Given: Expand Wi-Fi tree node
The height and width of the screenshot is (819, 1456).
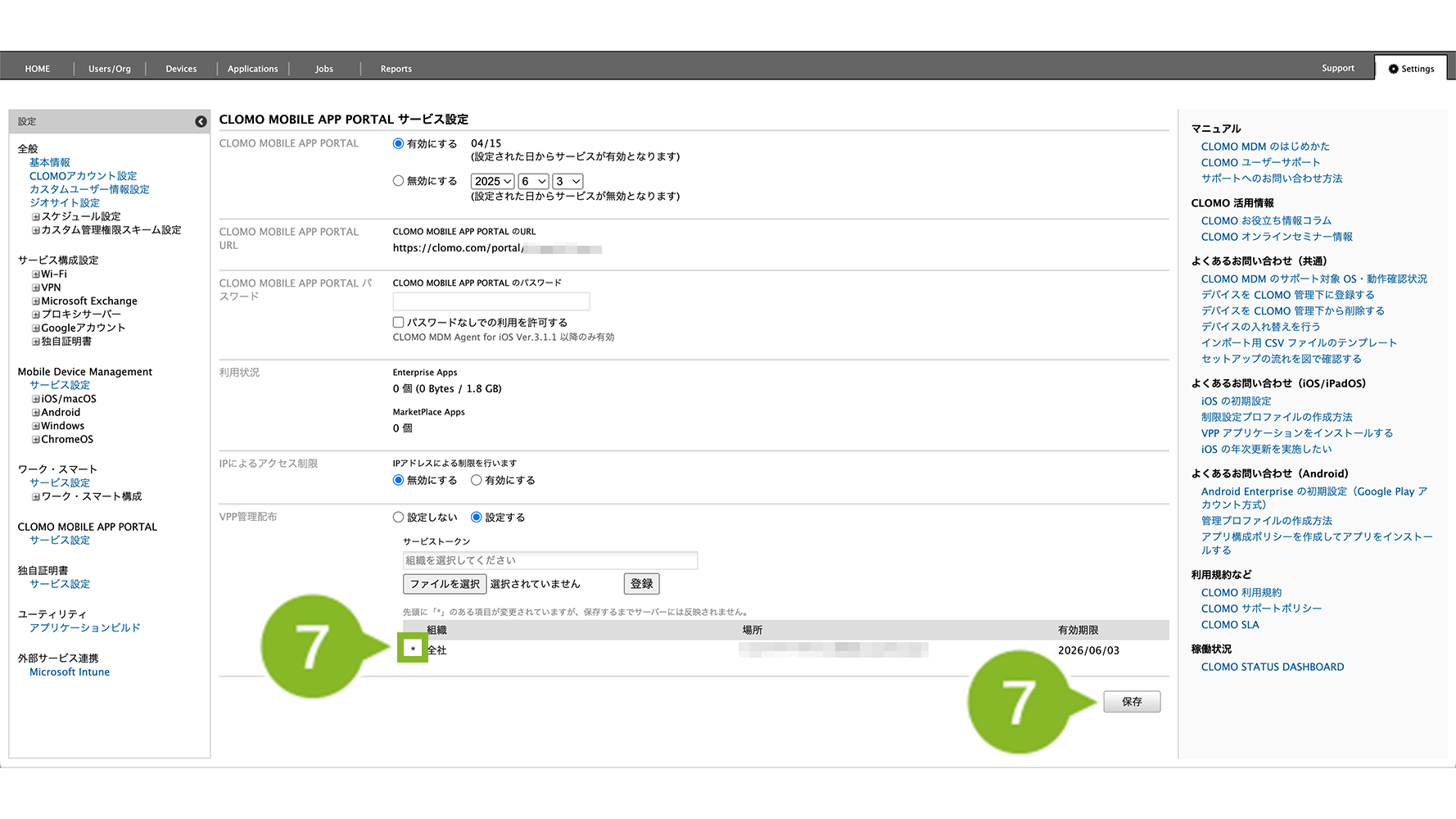Looking at the screenshot, I should tap(36, 274).
